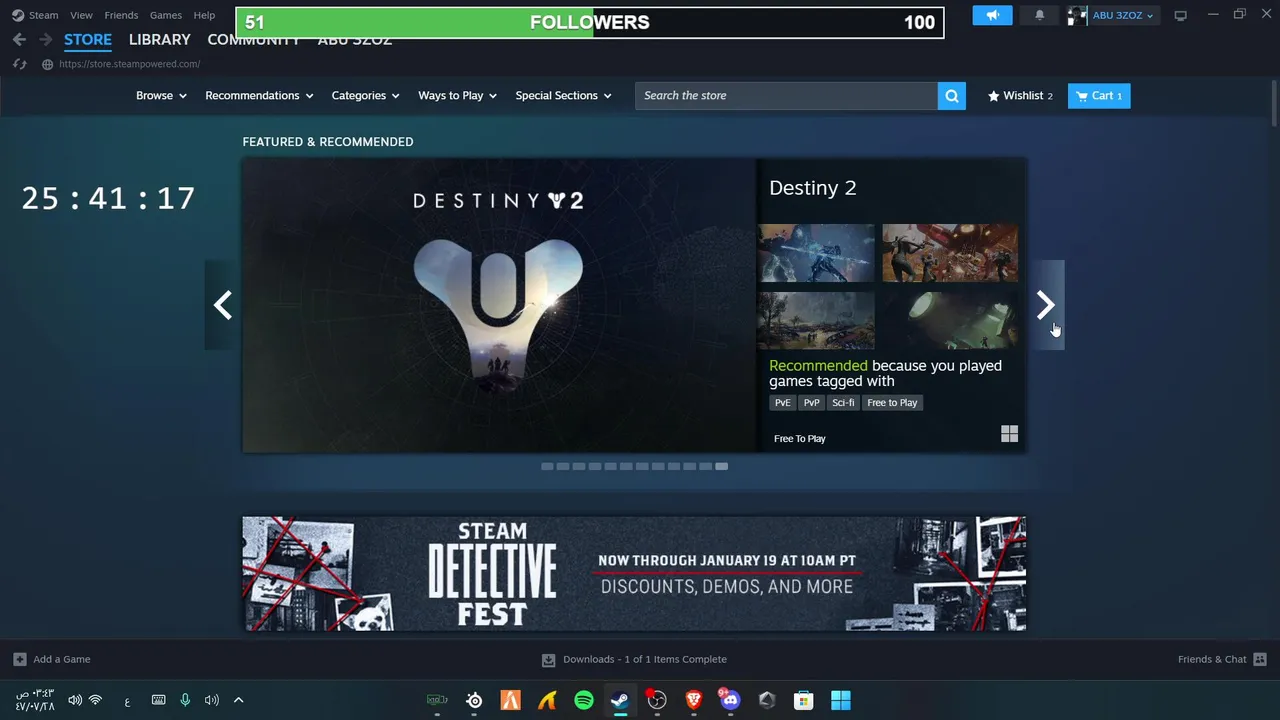Click the Steam icon in the taskbar
This screenshot has height=720, width=1280.
click(620, 700)
